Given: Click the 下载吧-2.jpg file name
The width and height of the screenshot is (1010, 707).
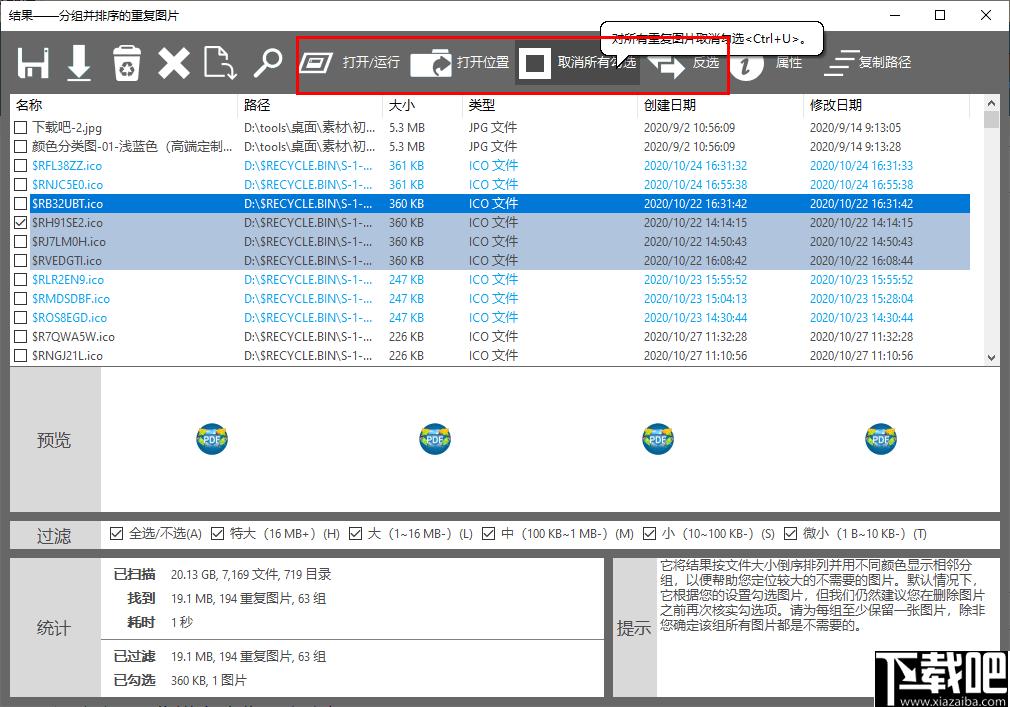Looking at the screenshot, I should (x=67, y=127).
